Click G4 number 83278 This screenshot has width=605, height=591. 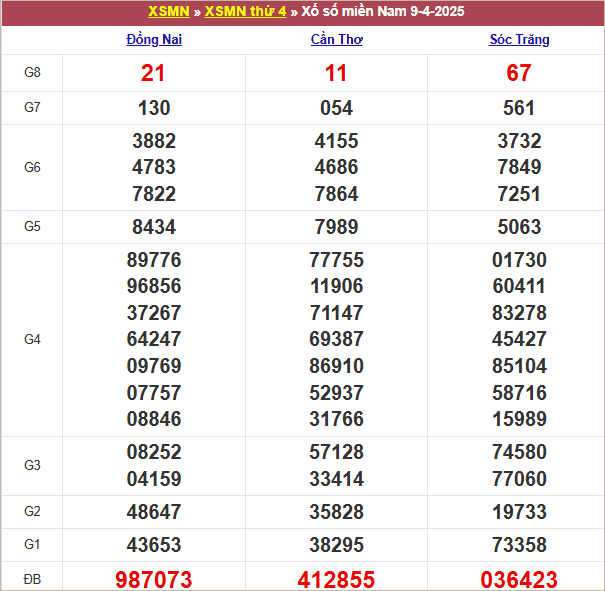point(519,312)
